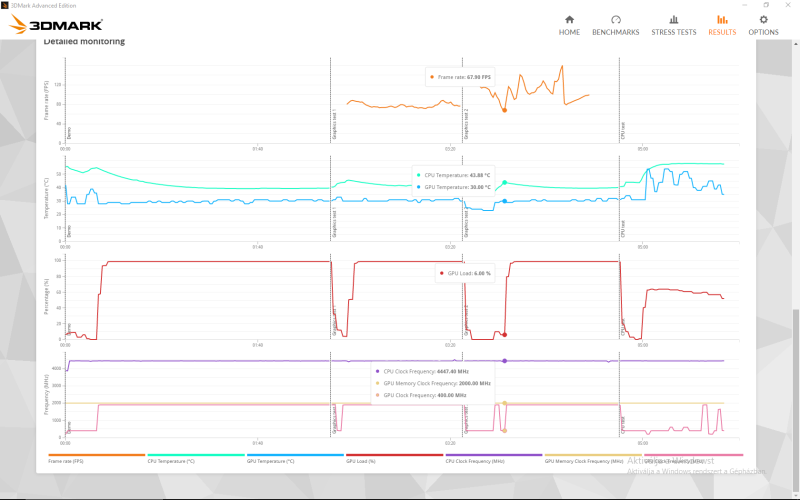Click the 3DMark app icon in title bar
This screenshot has height=500, width=800.
tap(5, 5)
